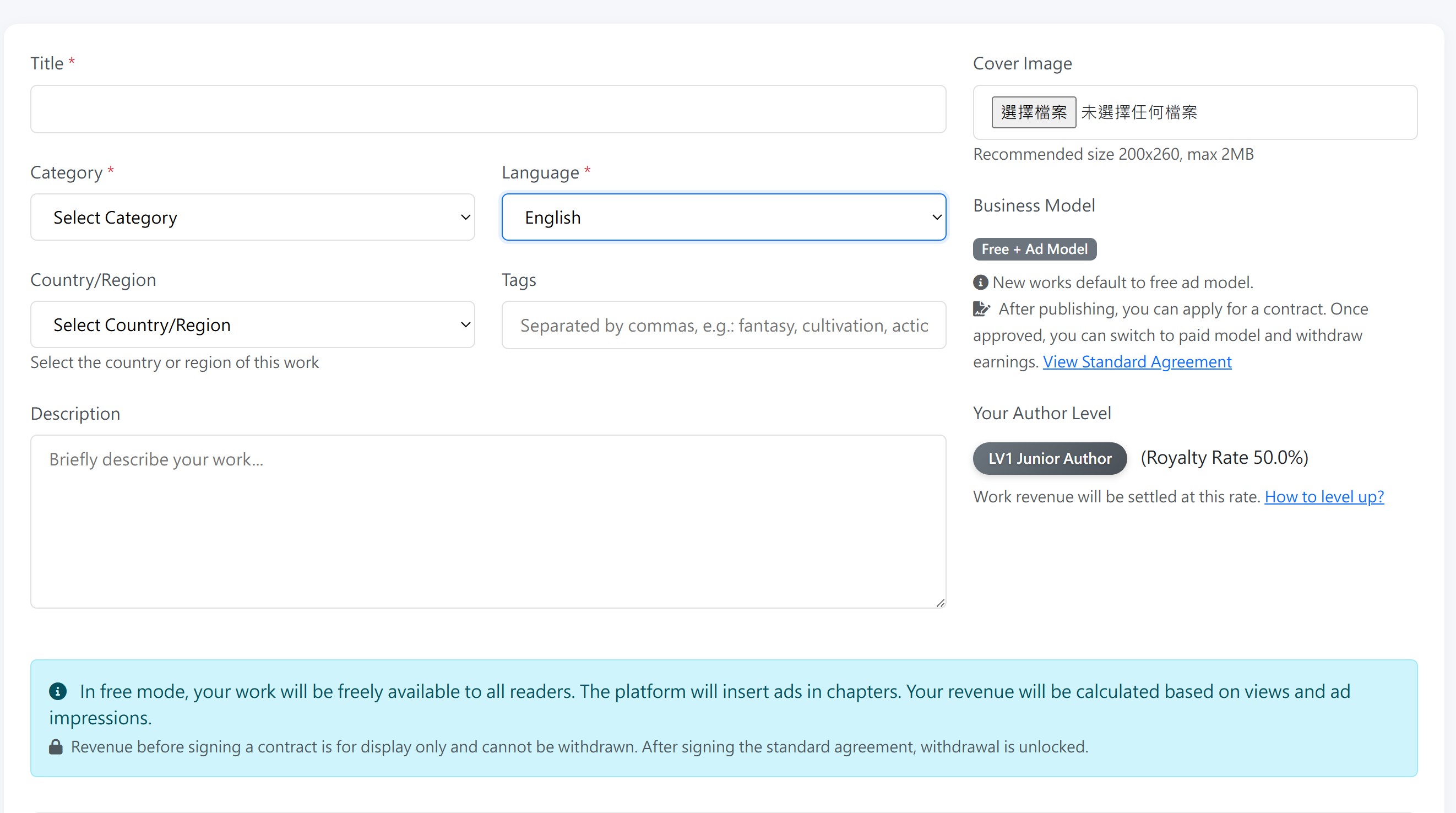Click the Title input field
Image resolution: width=1456 pixels, height=813 pixels.
click(488, 109)
